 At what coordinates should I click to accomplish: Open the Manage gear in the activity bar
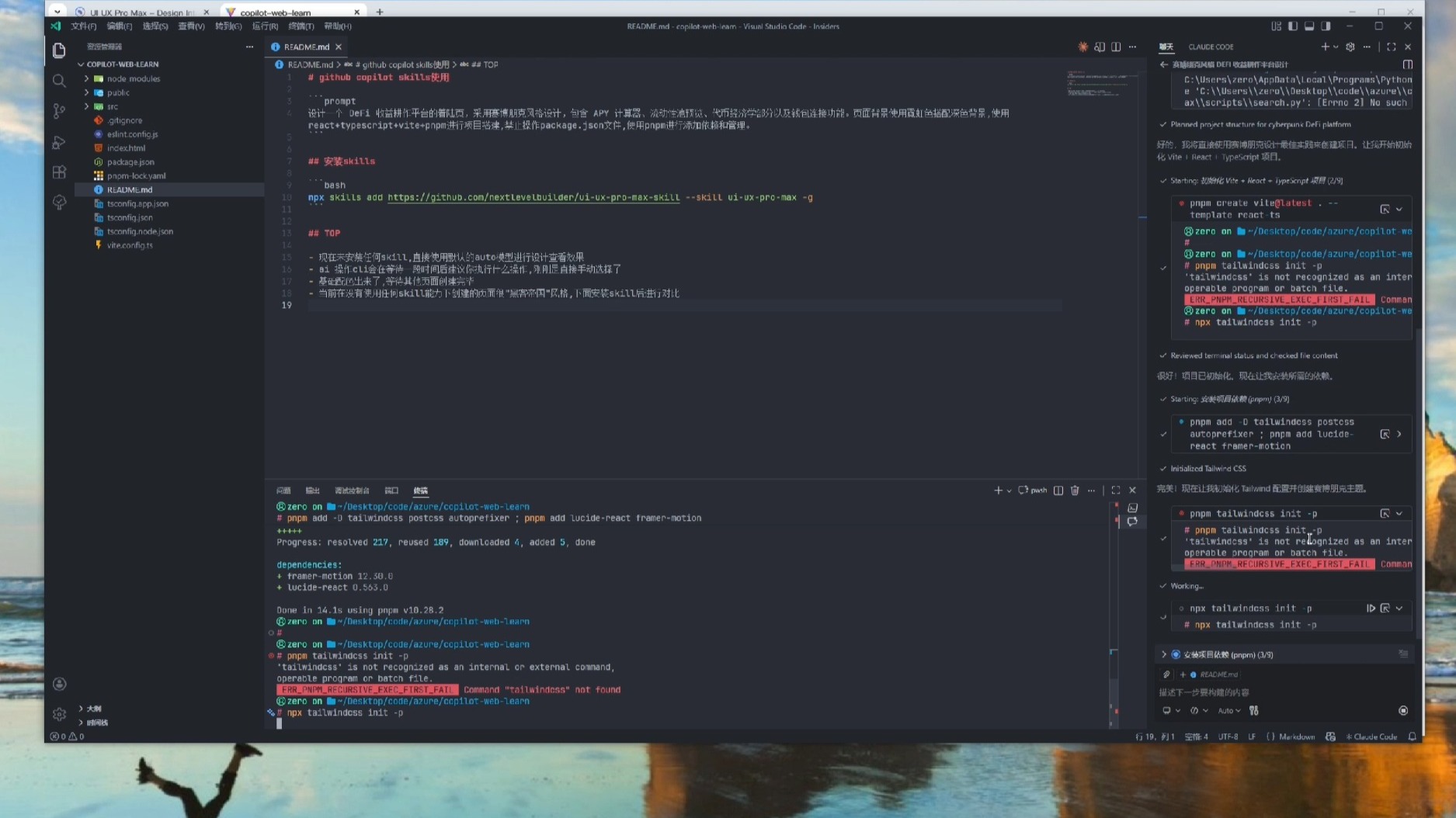click(59, 714)
